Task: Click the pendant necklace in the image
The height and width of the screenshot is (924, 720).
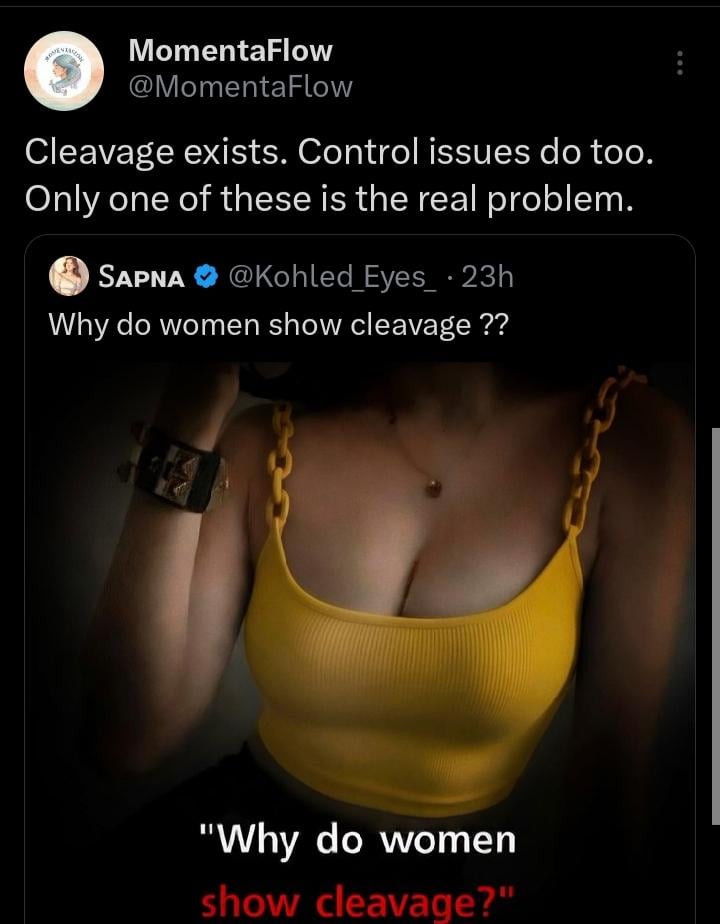Action: [x=434, y=487]
